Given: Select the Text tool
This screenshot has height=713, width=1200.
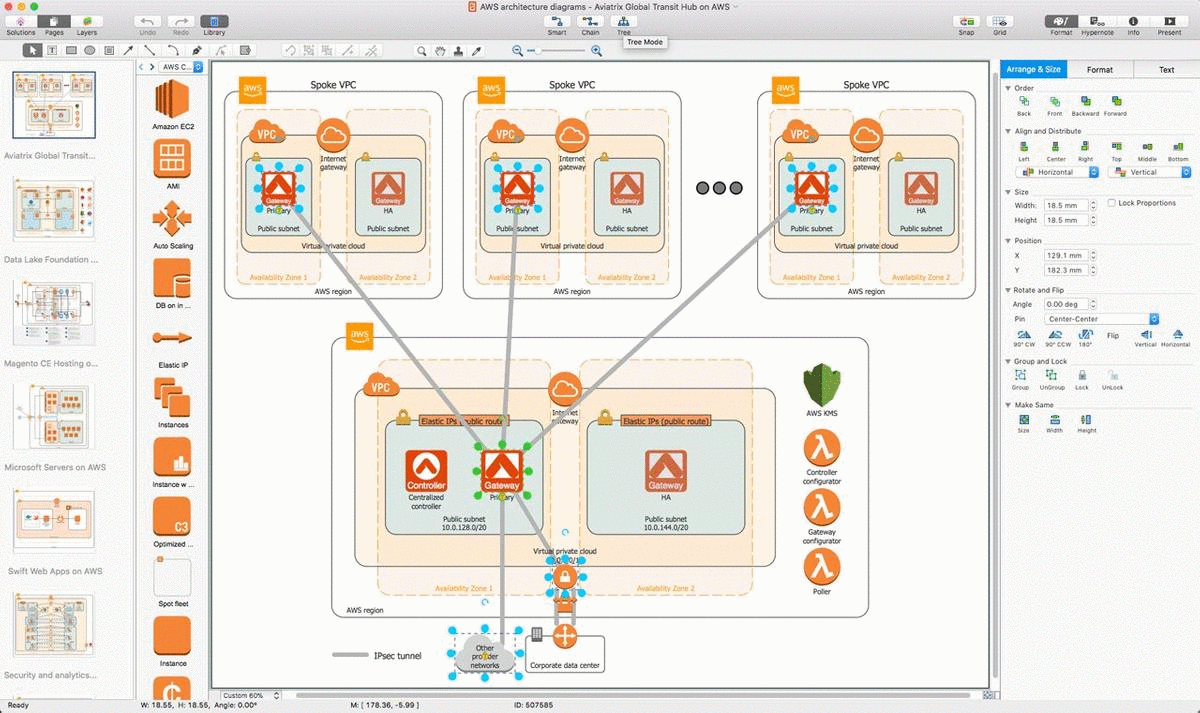Looking at the screenshot, I should (52, 50).
